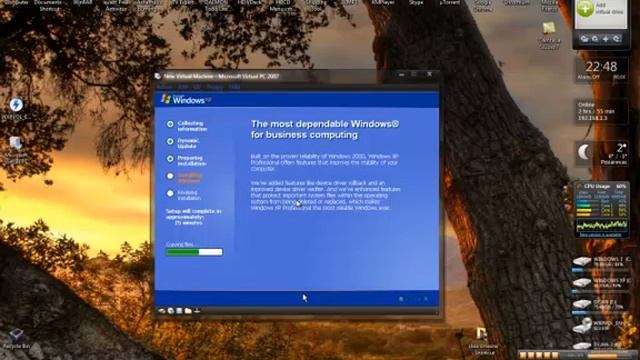Viewport: 640px width, 360px height.
Task: Click the first small icon under Add virtual drive
Action: [584, 39]
